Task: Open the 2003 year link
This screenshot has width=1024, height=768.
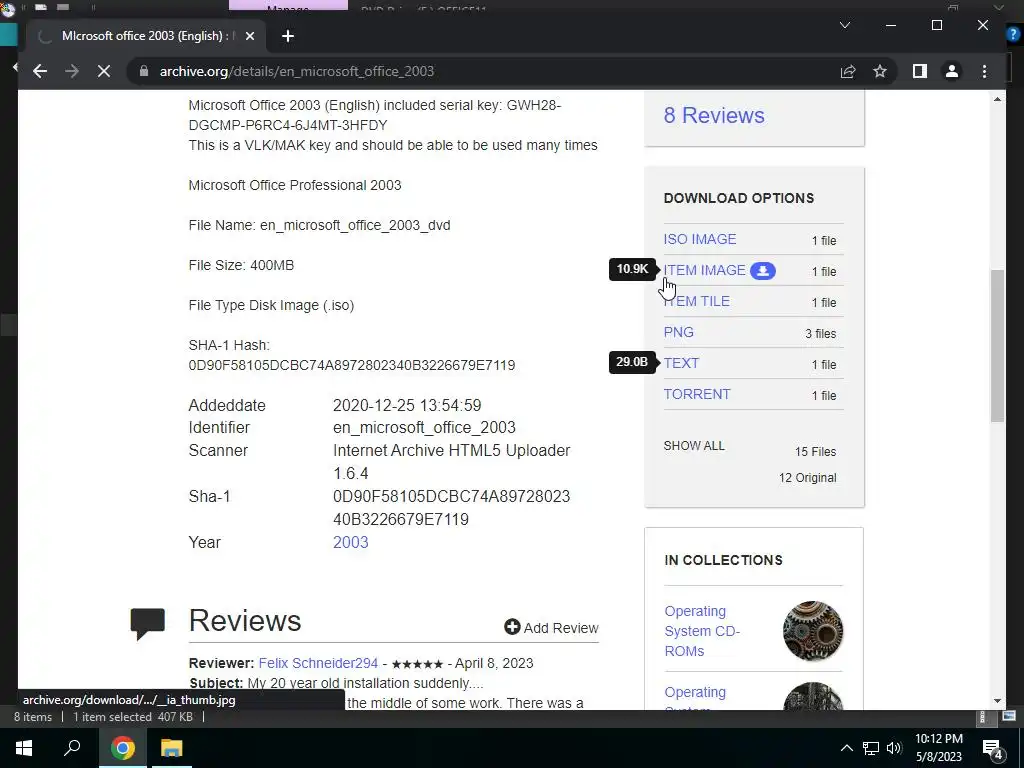Action: [351, 542]
